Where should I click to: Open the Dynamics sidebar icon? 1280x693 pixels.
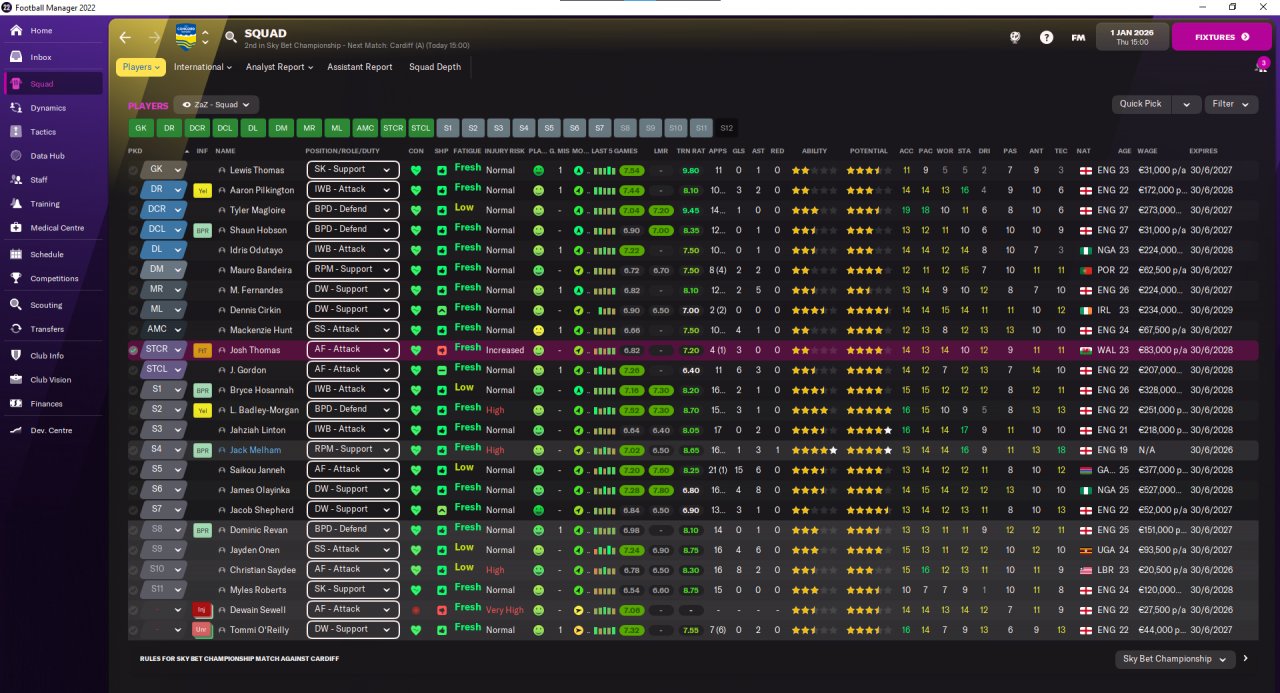click(16, 108)
